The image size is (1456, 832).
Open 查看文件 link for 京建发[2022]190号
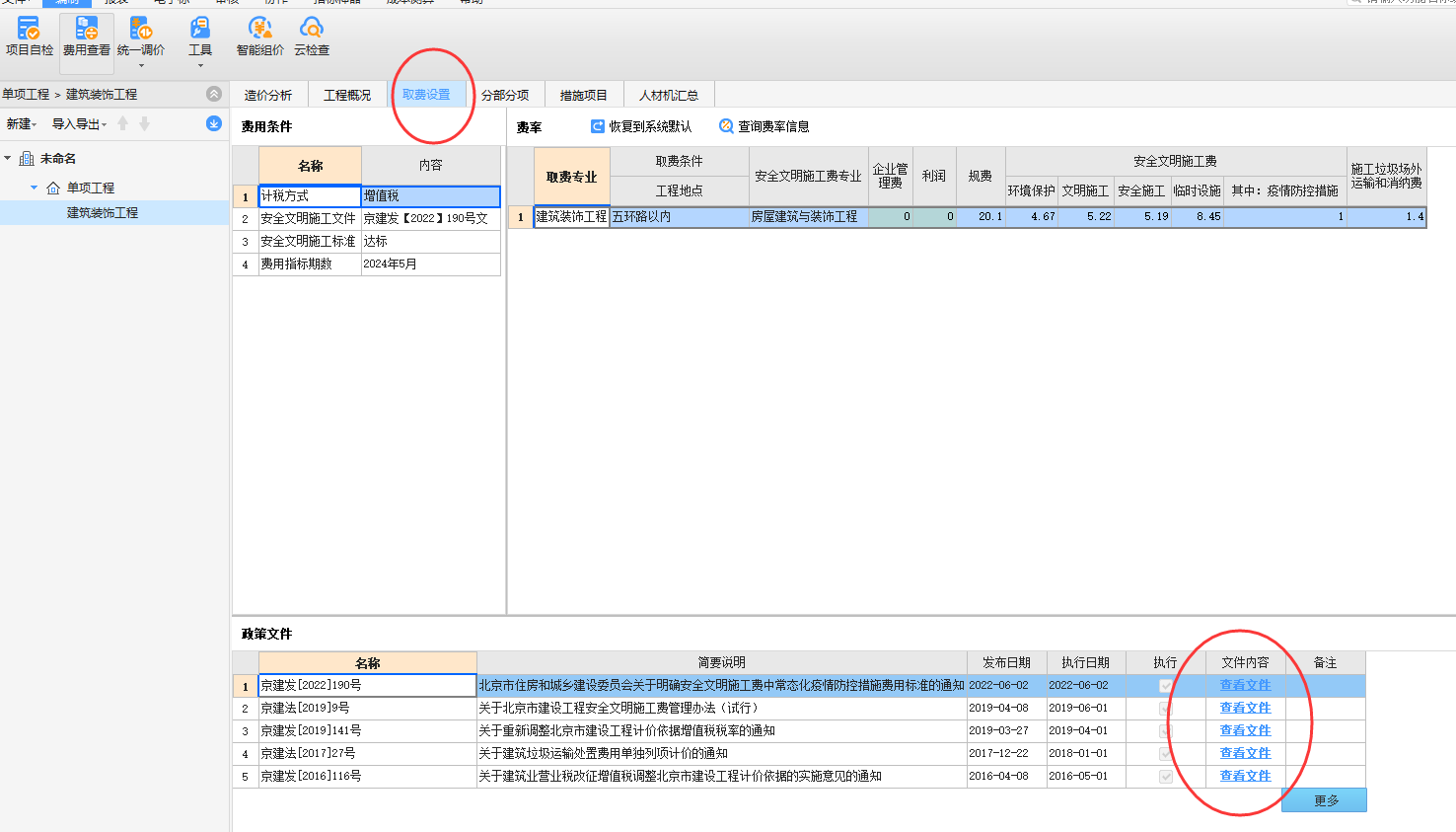(1245, 685)
